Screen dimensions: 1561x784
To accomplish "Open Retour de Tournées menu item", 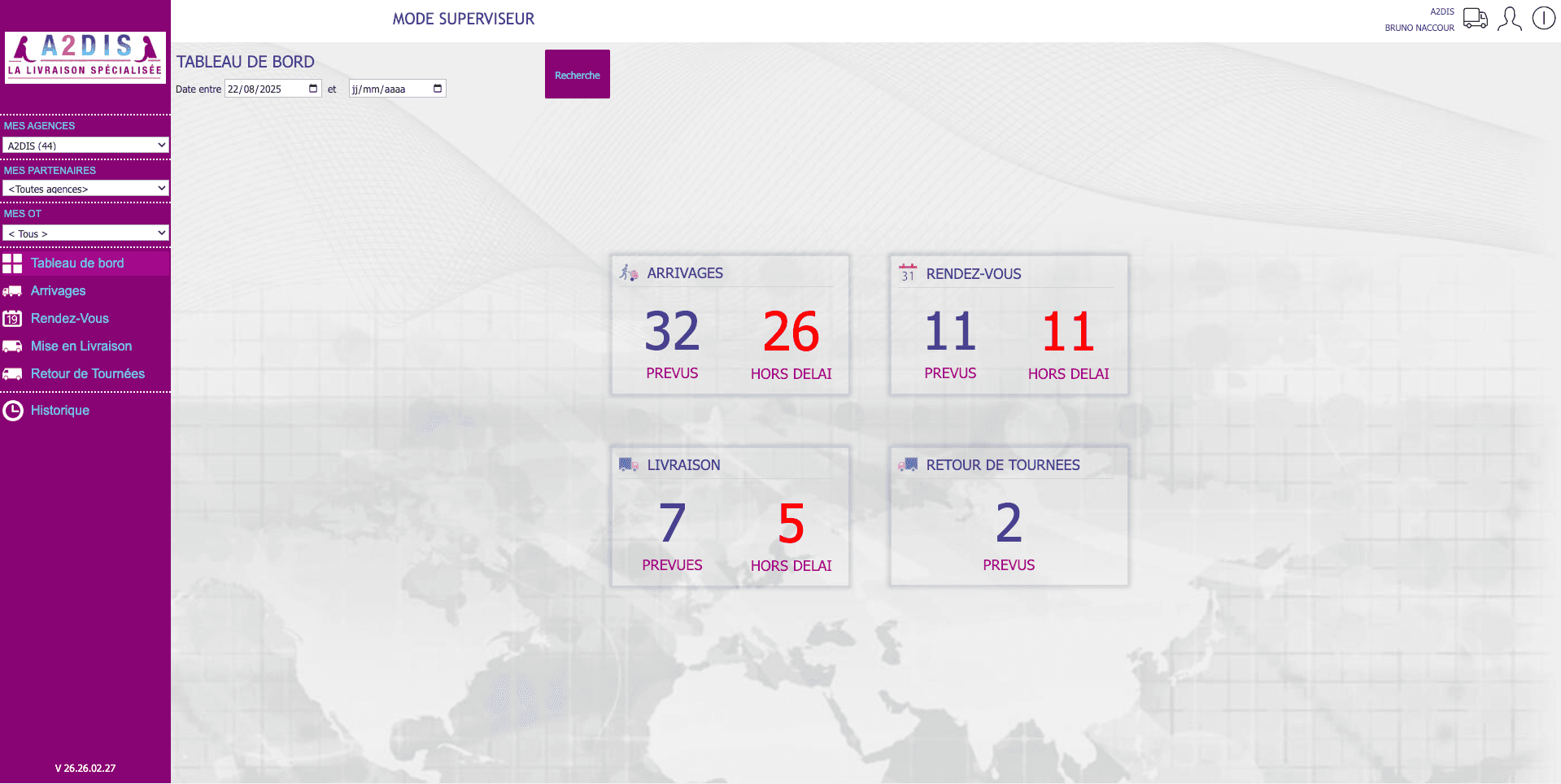I will 87,374.
